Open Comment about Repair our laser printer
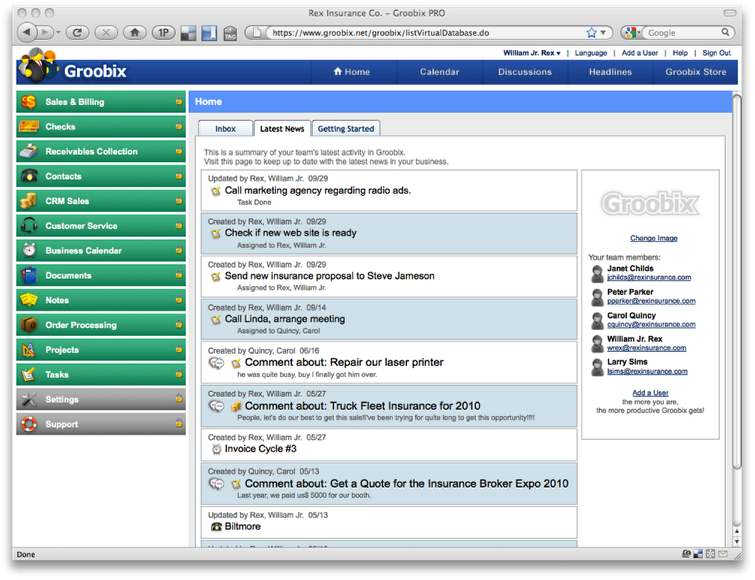755x580 pixels. [344, 362]
